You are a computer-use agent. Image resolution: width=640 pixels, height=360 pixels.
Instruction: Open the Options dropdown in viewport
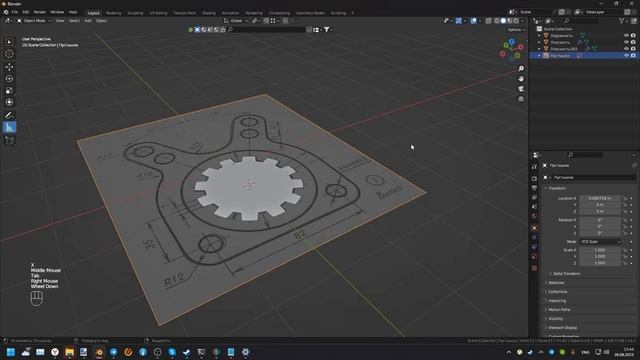coord(516,30)
